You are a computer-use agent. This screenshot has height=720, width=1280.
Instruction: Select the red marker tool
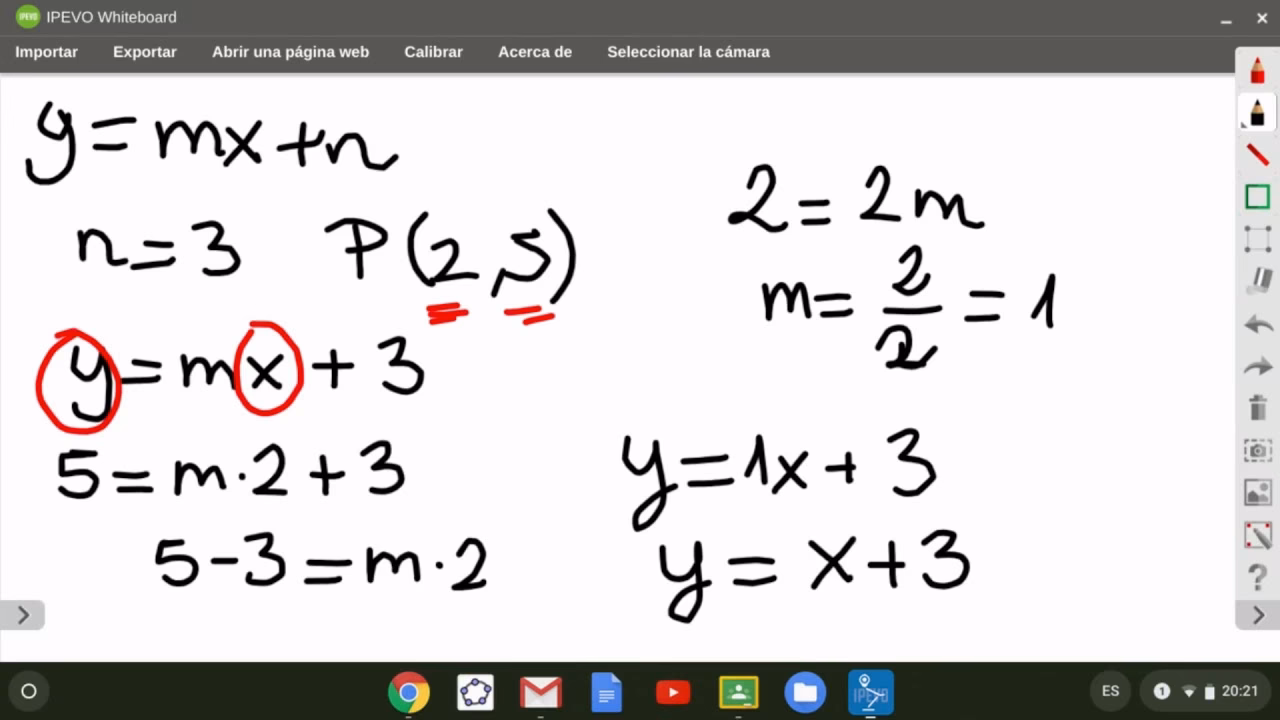(1257, 69)
